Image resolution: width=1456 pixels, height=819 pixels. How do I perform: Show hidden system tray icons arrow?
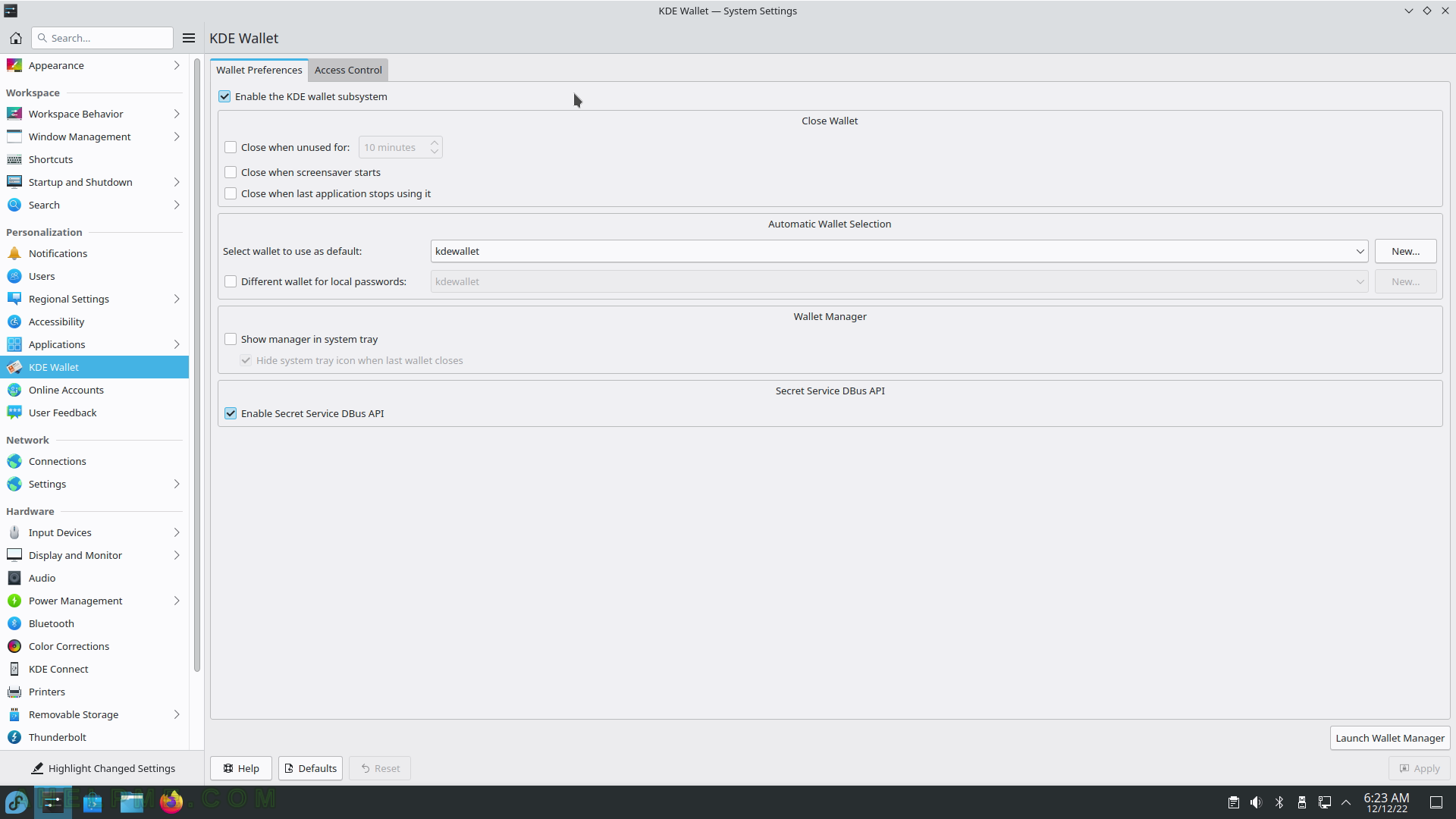[1346, 802]
